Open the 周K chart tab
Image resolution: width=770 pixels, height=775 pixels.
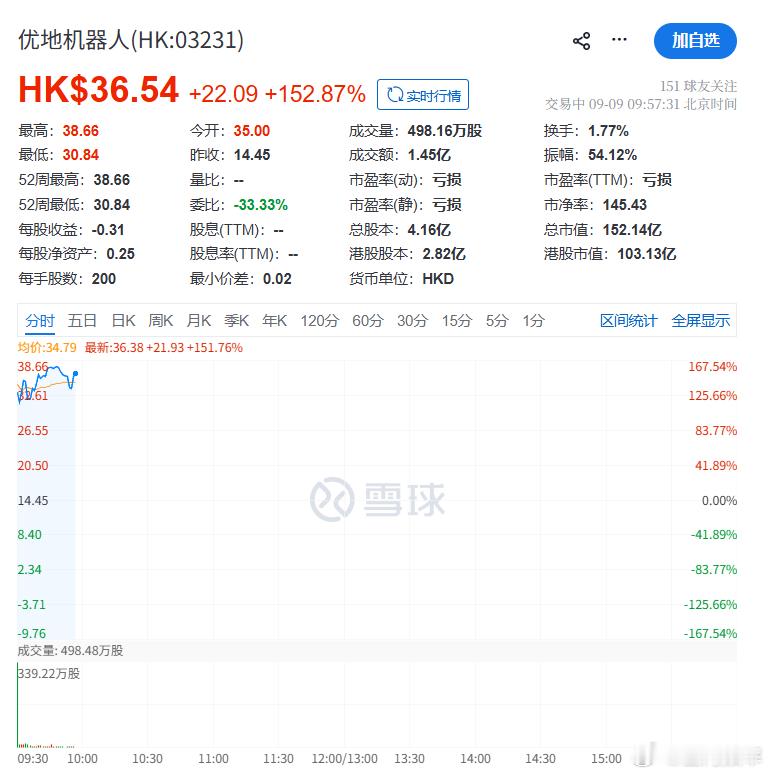click(161, 321)
